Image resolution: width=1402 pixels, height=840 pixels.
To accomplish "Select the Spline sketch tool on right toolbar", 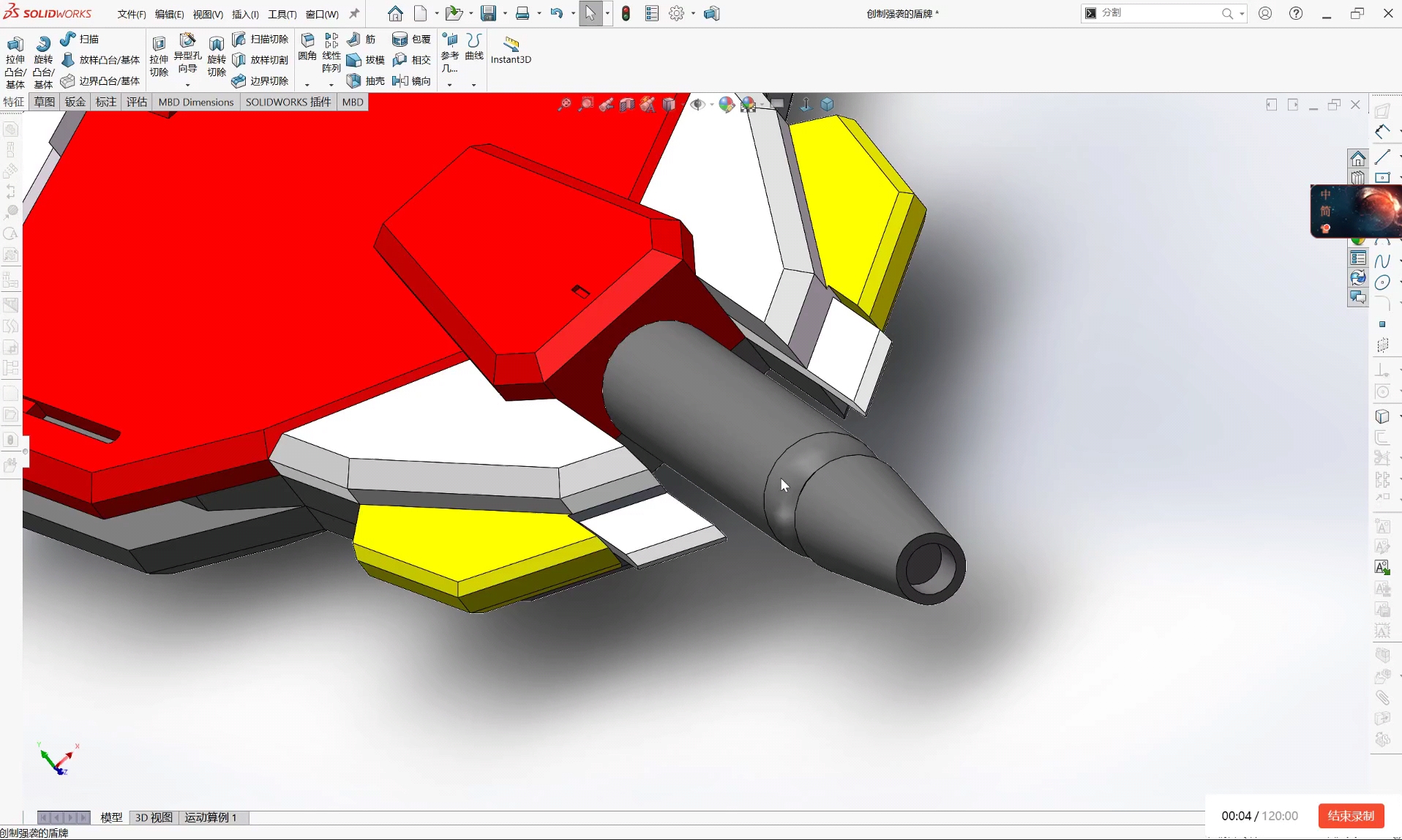I will [x=1382, y=261].
